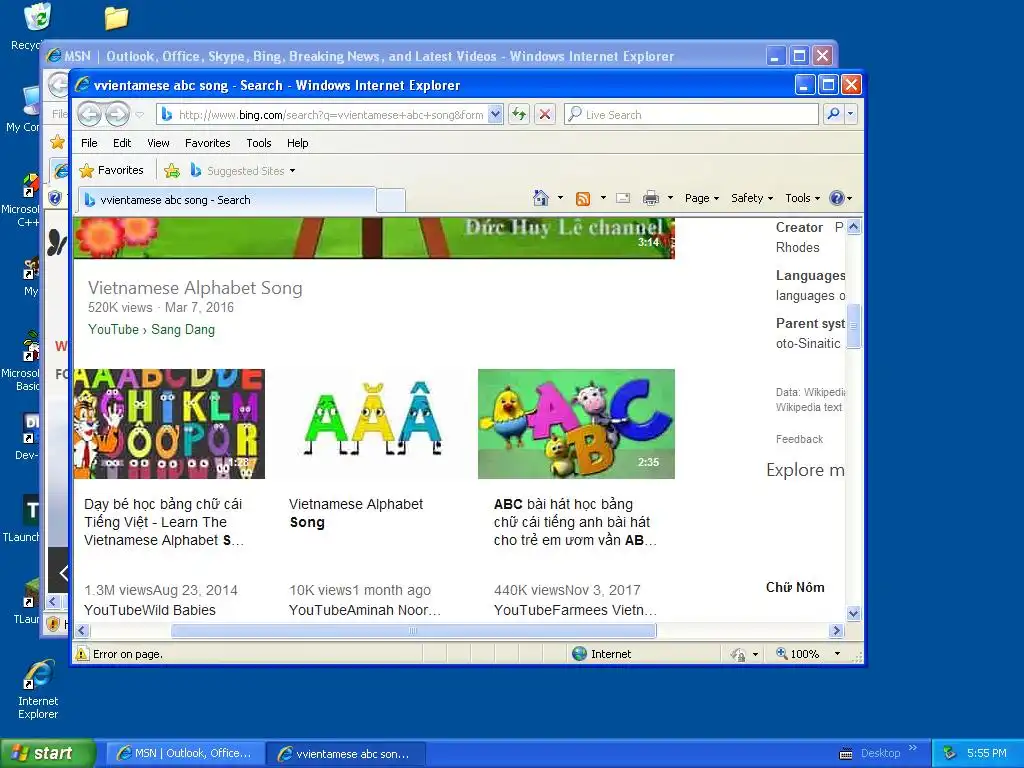This screenshot has height=768, width=1024.
Task: Go forward with the Forward arrow button
Action: coord(118,114)
